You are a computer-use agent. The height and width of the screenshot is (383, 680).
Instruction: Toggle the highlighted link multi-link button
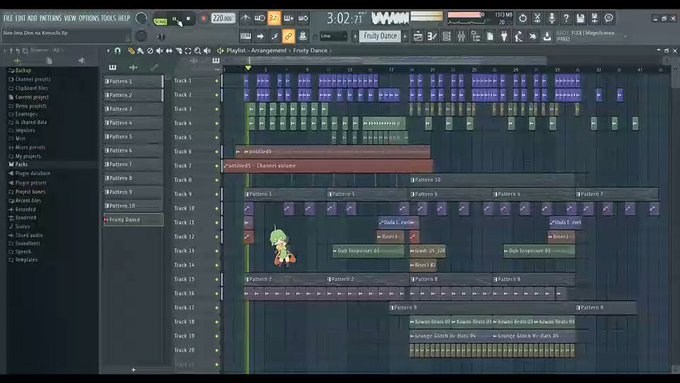(x=288, y=36)
